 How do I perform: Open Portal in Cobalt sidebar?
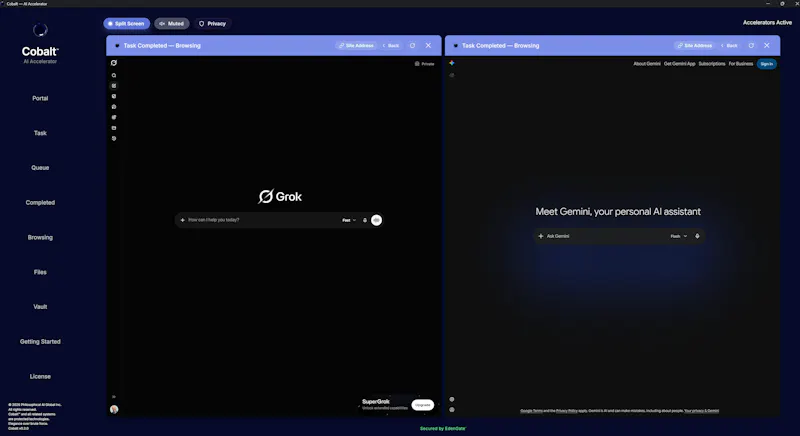coord(40,98)
